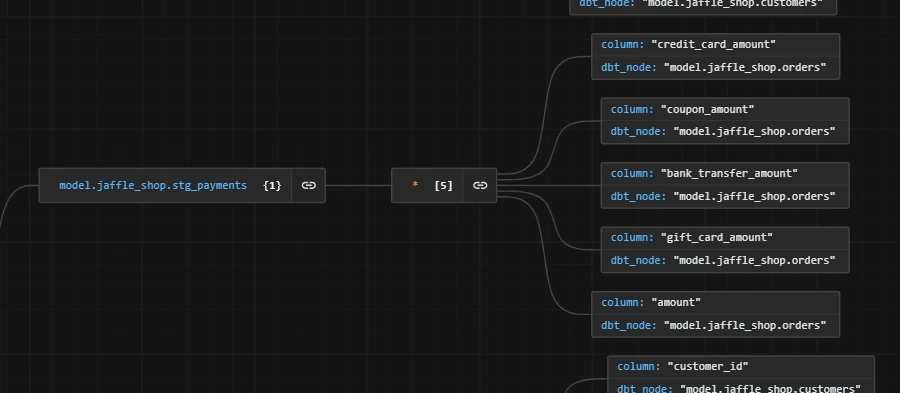Click the link icon on the asterisk [5] node
900x393 pixels.
(x=480, y=185)
